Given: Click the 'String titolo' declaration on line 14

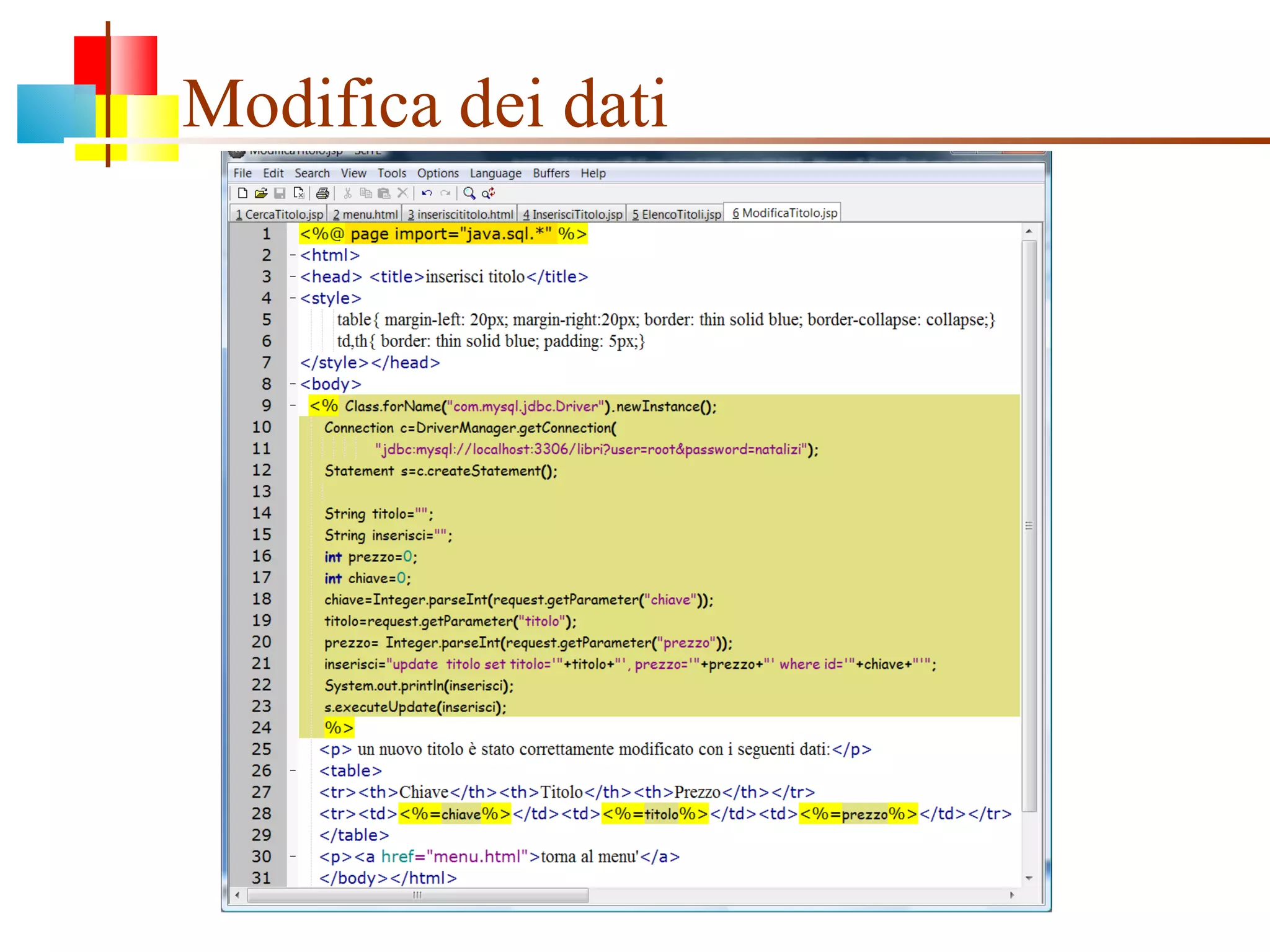Looking at the screenshot, I should pos(379,514).
